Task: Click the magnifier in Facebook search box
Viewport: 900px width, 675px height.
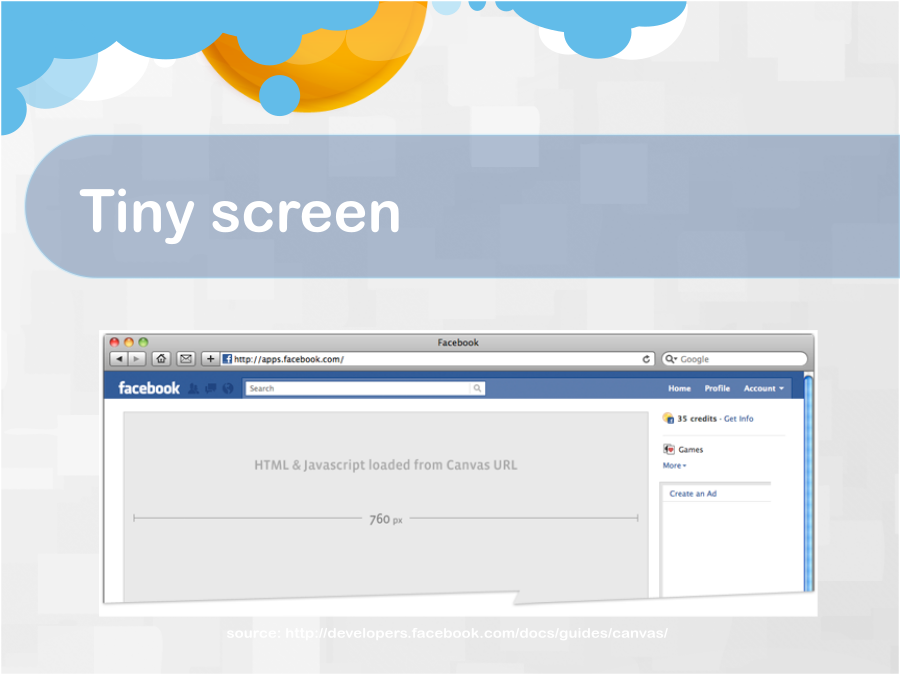Action: [x=477, y=388]
